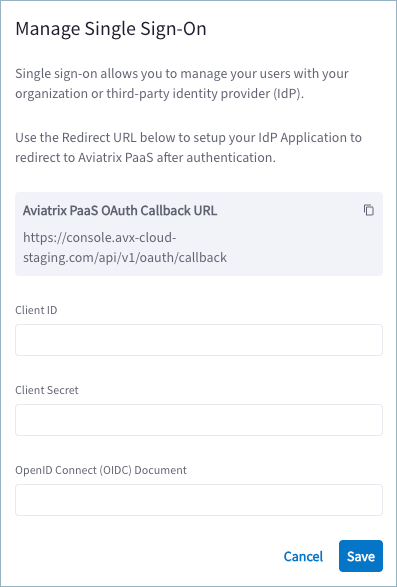The width and height of the screenshot is (397, 587).
Task: Click the Manage Single Sign-On heading
Action: pyautogui.click(x=111, y=29)
